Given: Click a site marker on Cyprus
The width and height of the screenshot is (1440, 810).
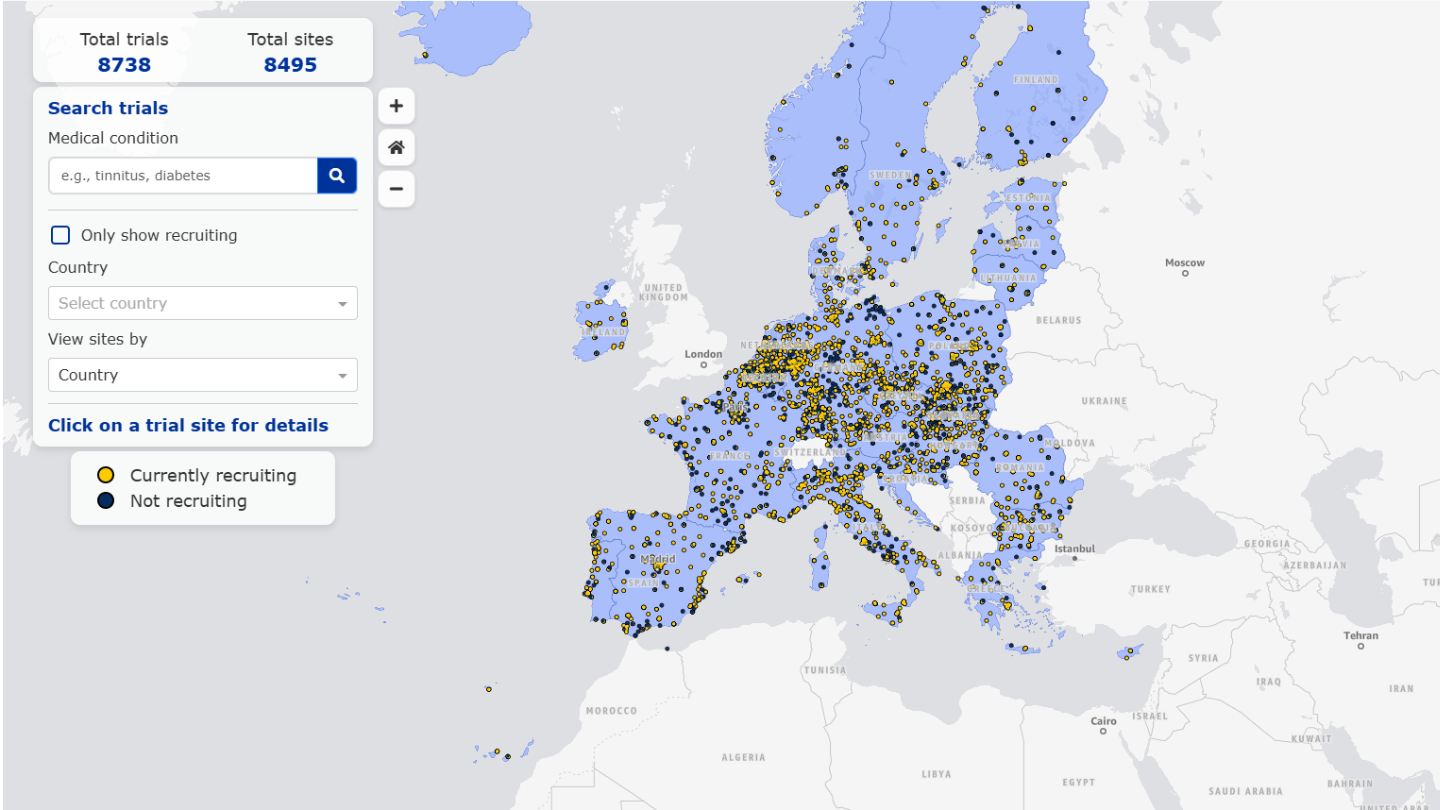Looking at the screenshot, I should click(x=1130, y=650).
